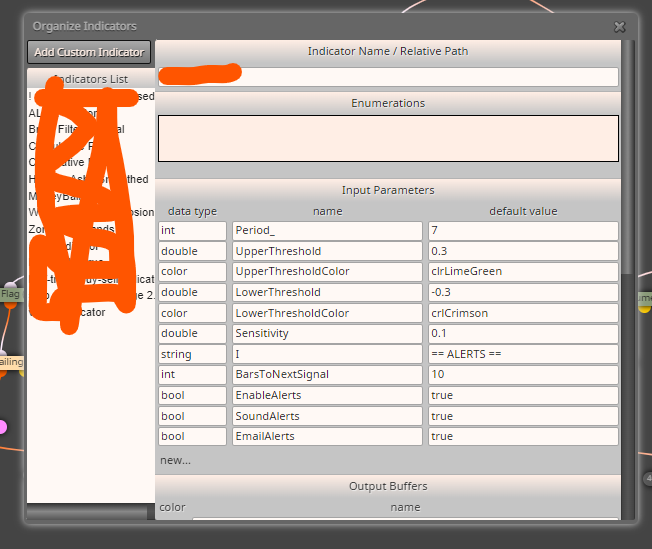Click the bool data type of EnableAlerts
The width and height of the screenshot is (652, 549).
tap(192, 396)
